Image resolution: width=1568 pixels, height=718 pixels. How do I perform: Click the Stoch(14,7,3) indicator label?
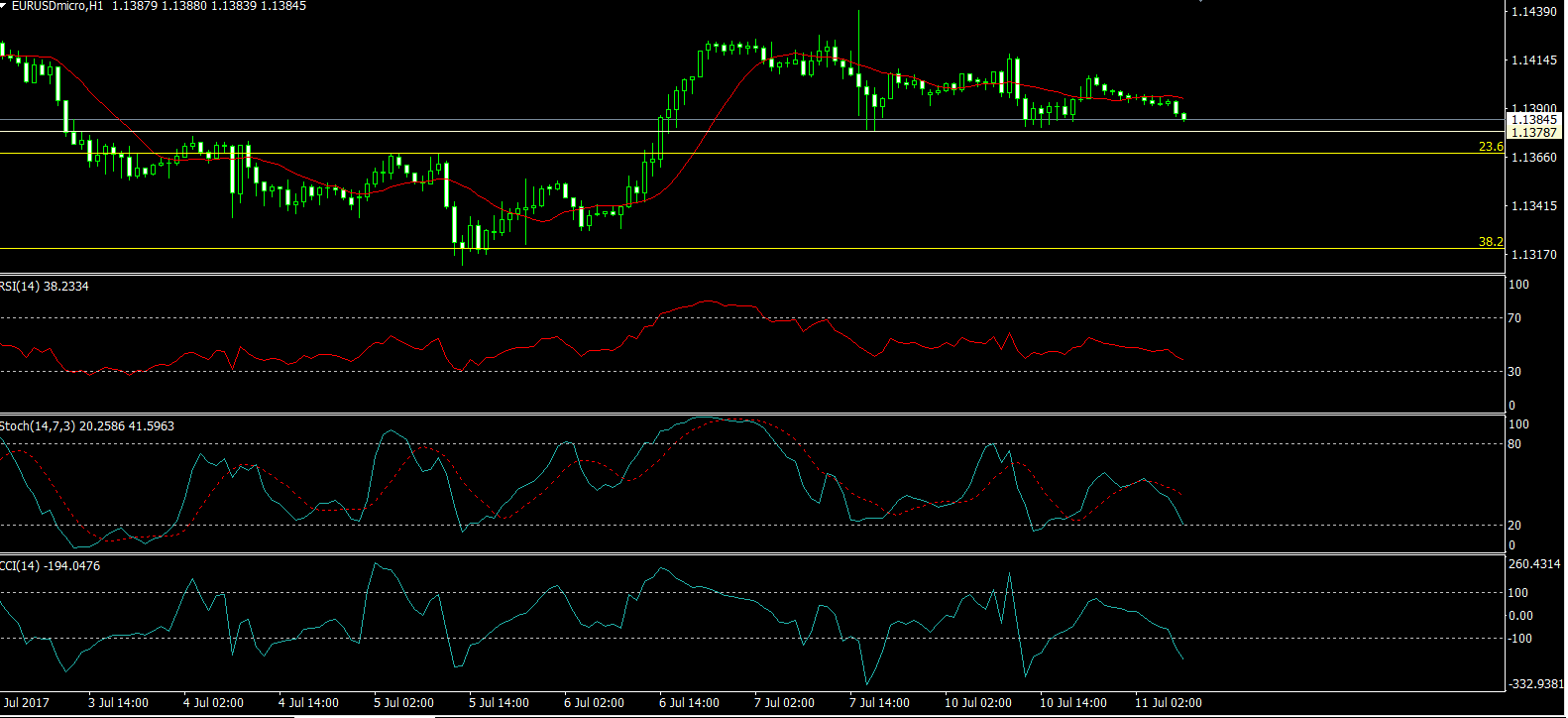tap(87, 425)
